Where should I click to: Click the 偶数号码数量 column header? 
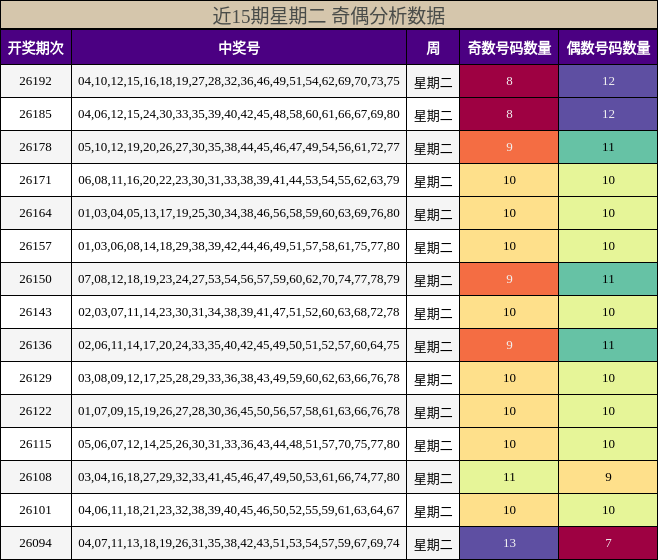coord(608,47)
